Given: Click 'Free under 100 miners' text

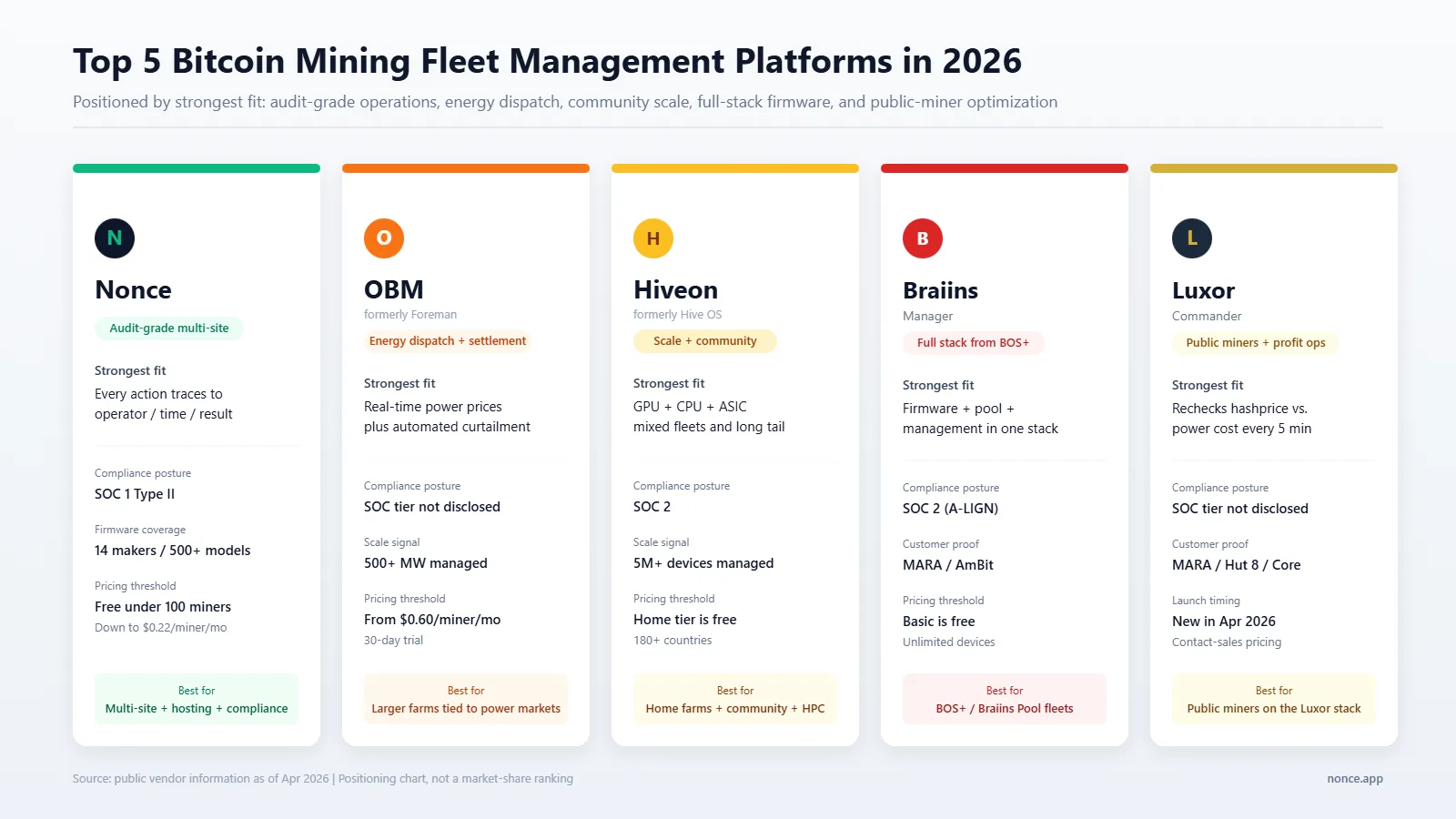Looking at the screenshot, I should [163, 607].
